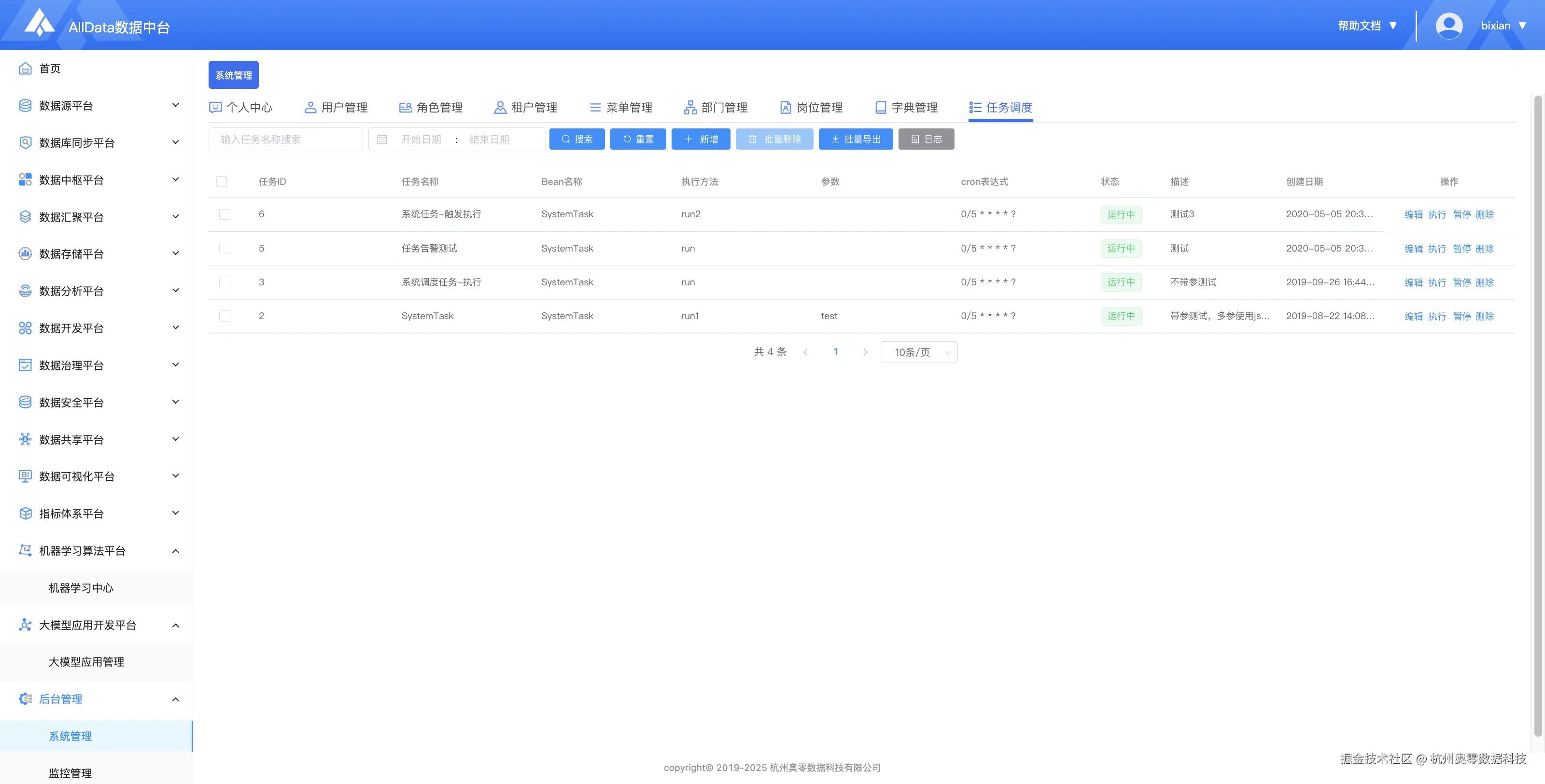Screen dimensions: 1545x784
Task: Select checkbox for task row SystemTask ID 2
Action: 225,316
